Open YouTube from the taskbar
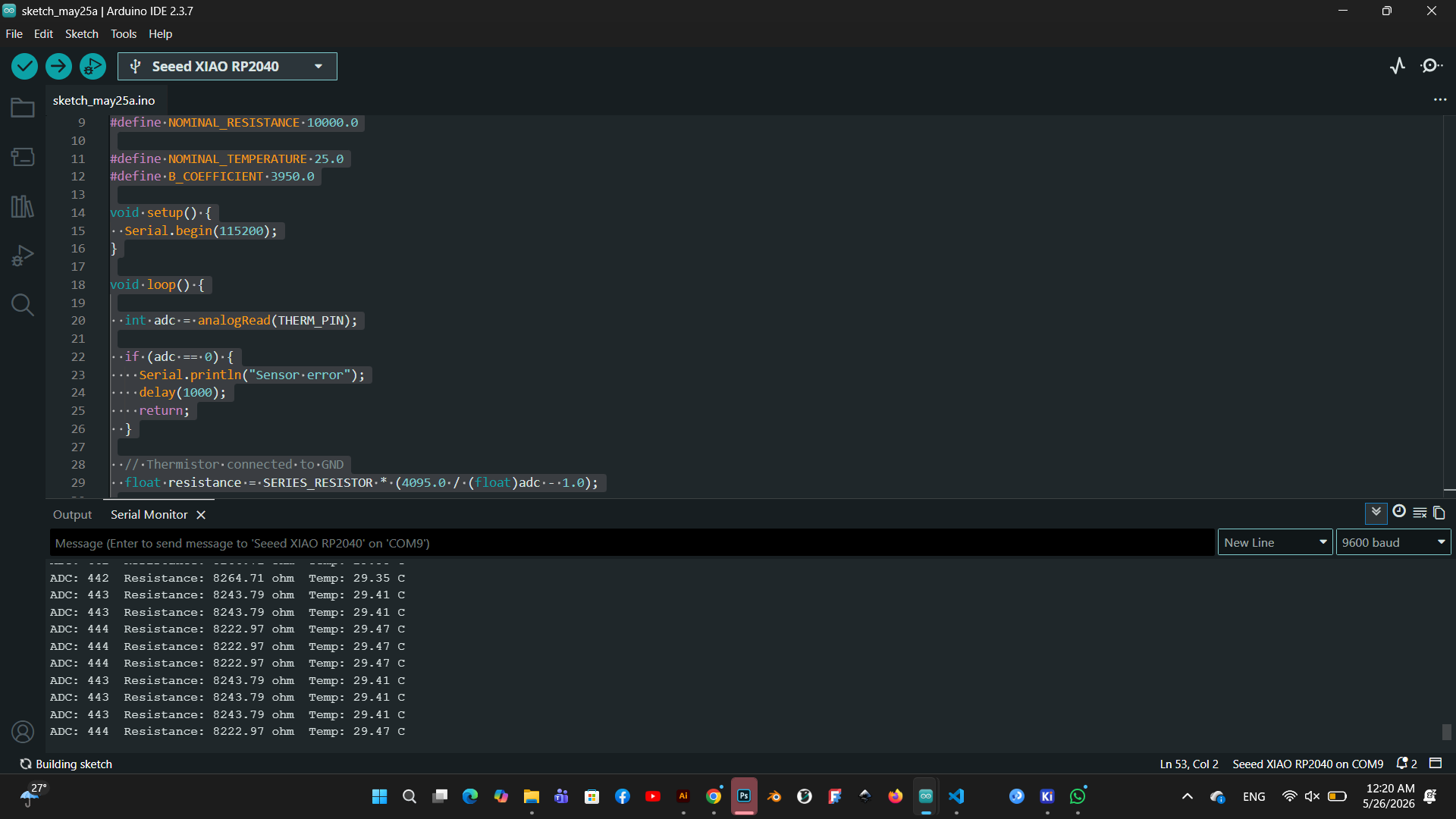Viewport: 1456px width, 819px height. click(x=653, y=796)
